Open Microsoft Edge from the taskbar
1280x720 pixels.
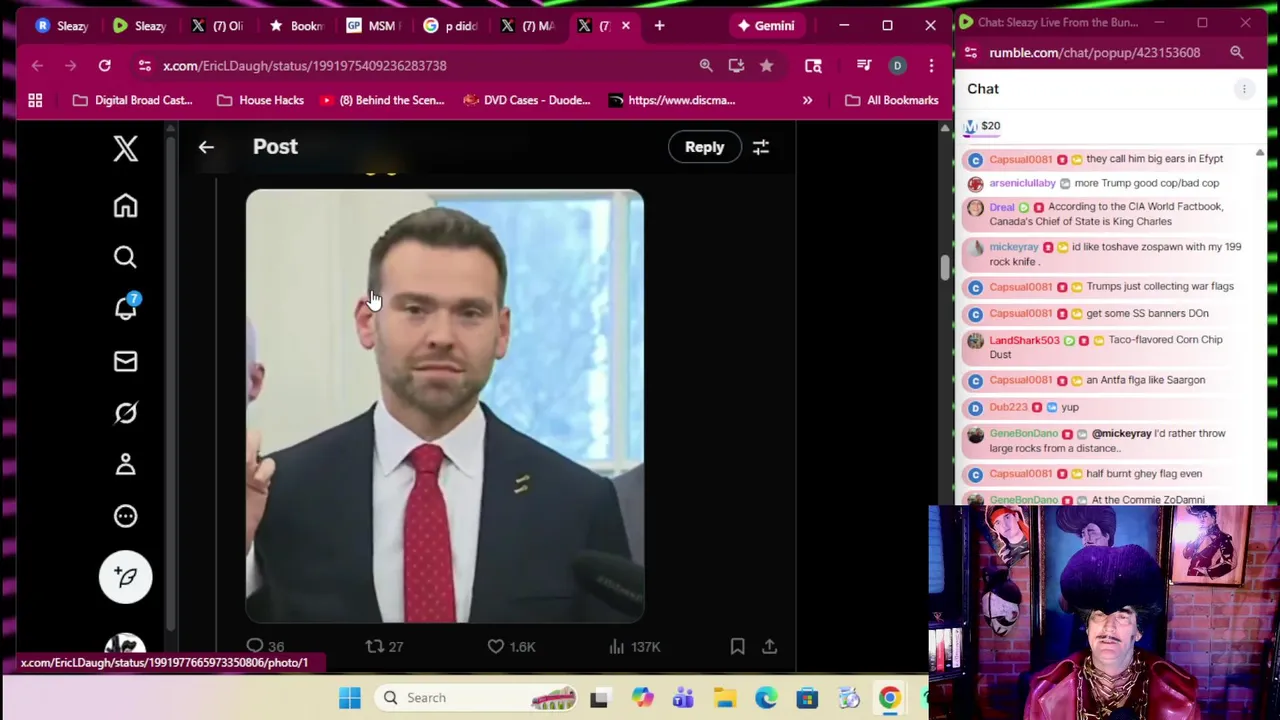(x=766, y=698)
